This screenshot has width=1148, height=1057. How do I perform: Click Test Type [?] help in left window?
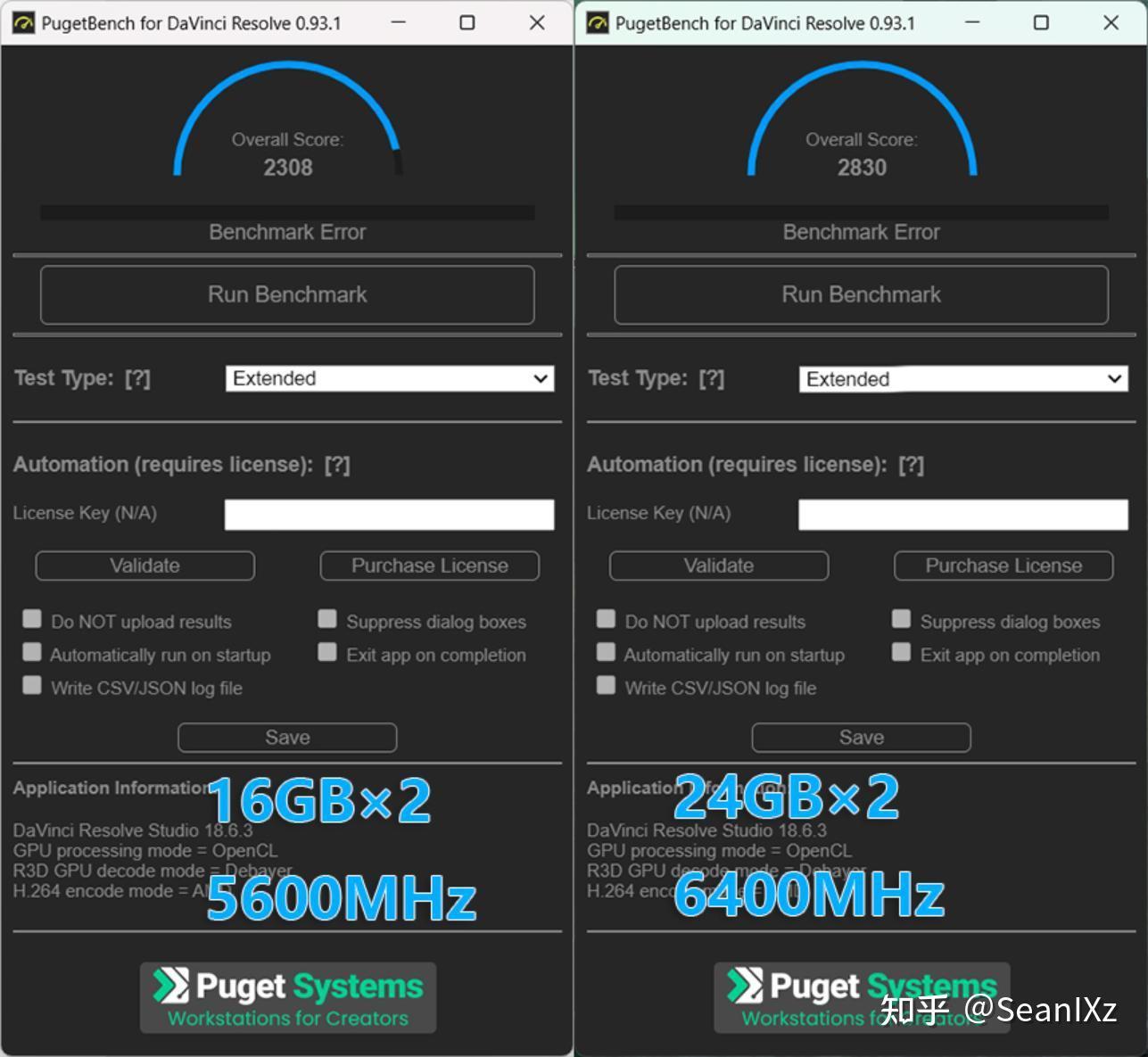(x=138, y=378)
